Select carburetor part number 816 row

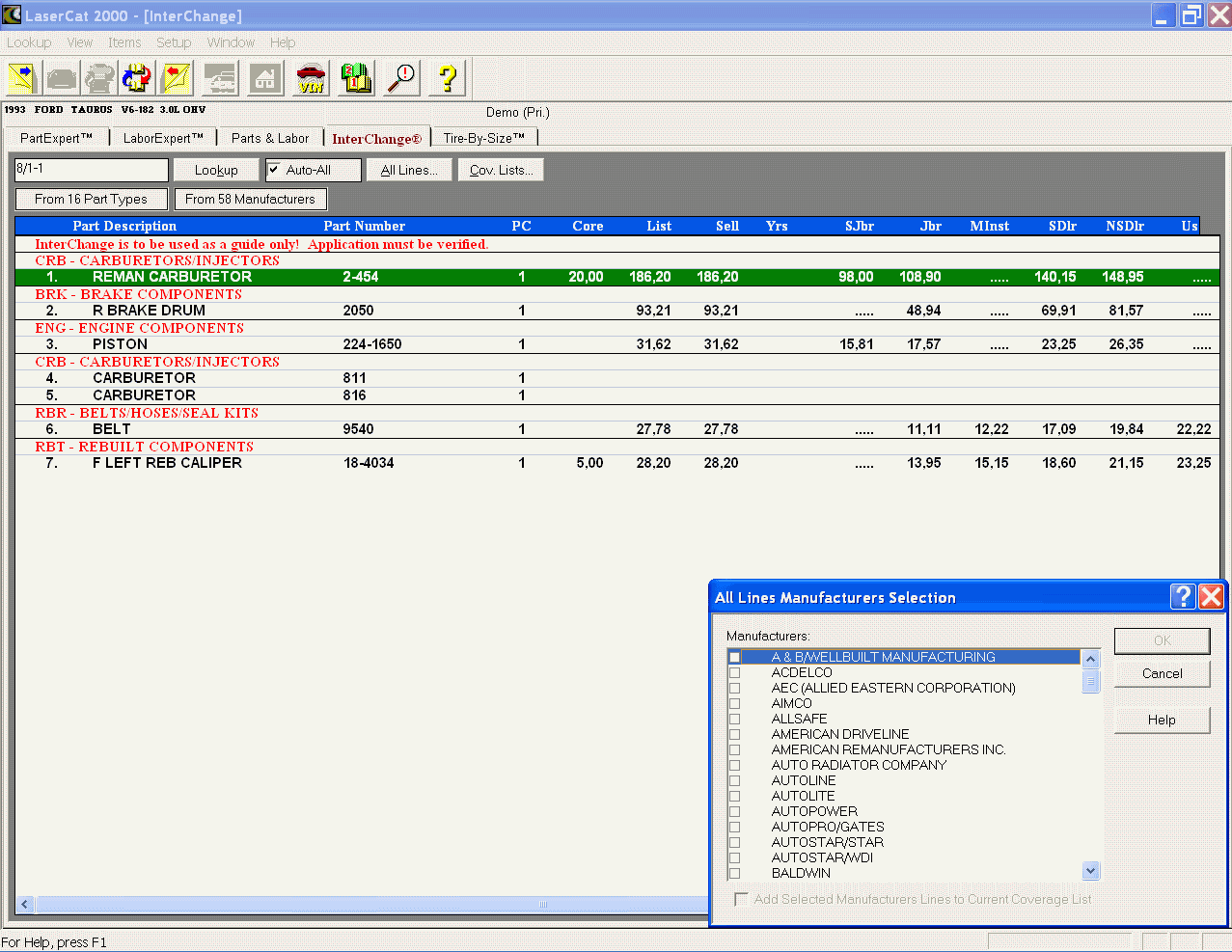[x=617, y=395]
